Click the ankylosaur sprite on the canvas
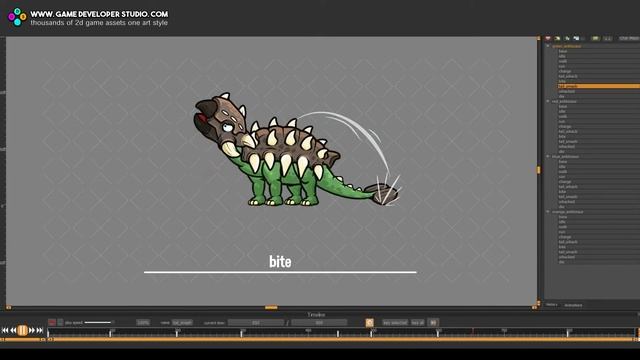640x360 pixels. pos(297,150)
